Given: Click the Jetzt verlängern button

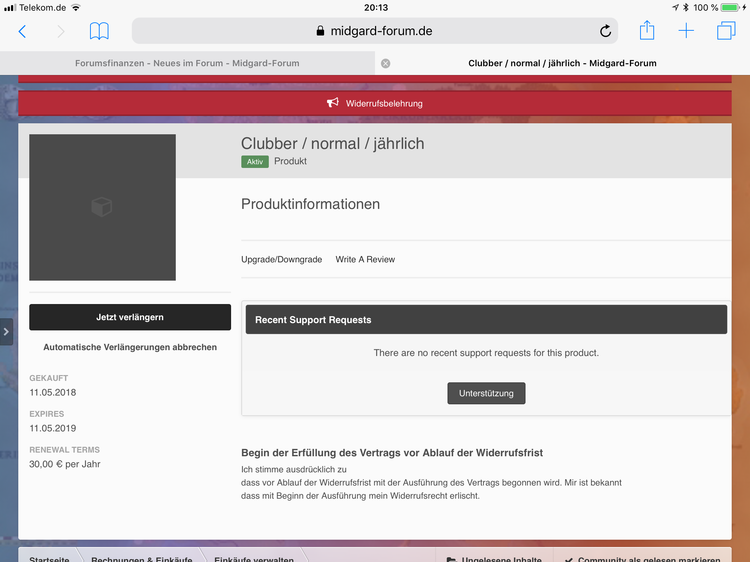Looking at the screenshot, I should [130, 317].
